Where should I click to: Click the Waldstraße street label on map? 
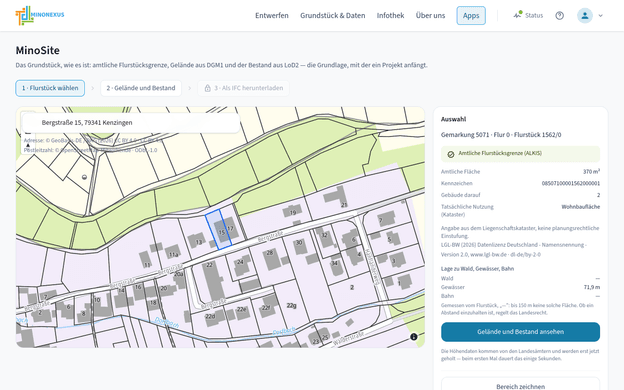coord(348,339)
